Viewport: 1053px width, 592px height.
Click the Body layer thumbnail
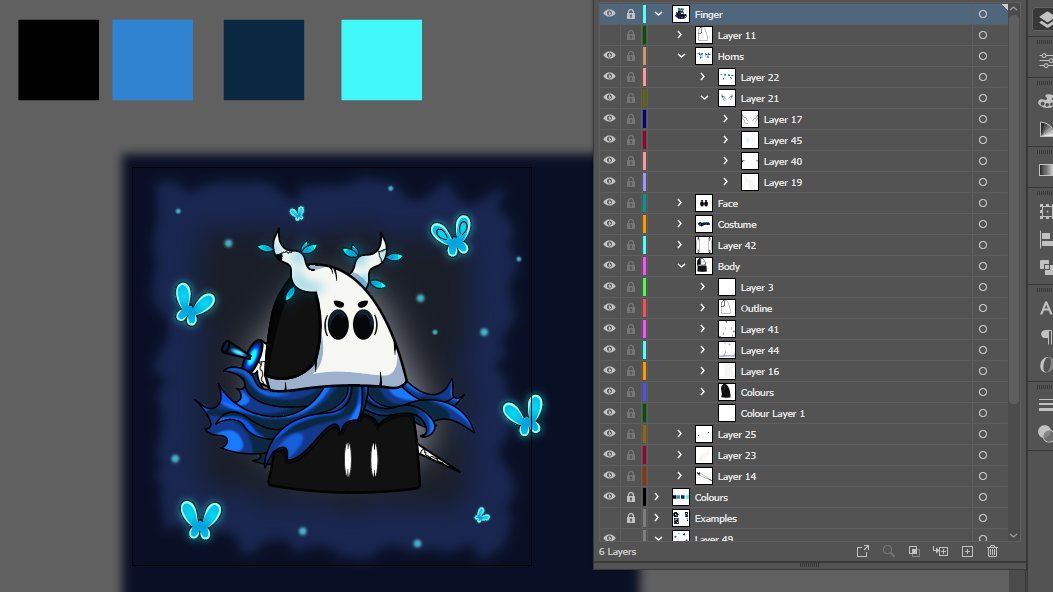pyautogui.click(x=704, y=266)
